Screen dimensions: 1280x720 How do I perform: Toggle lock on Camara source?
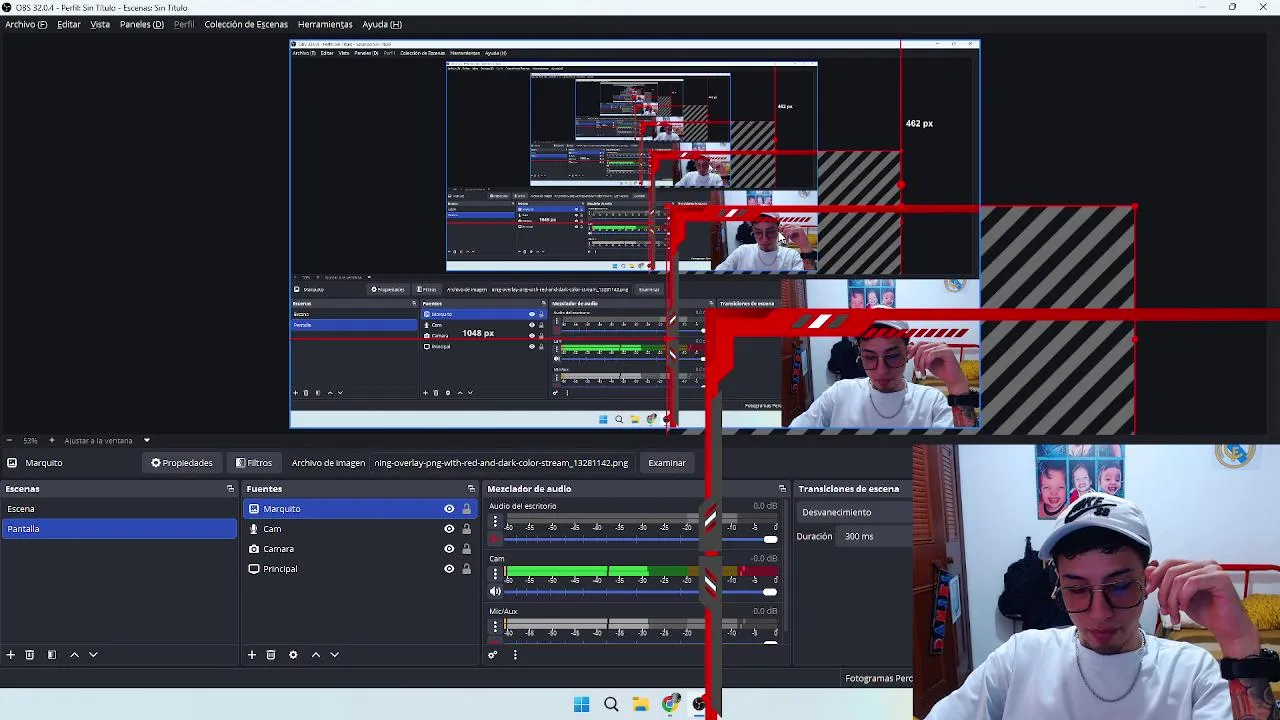(x=466, y=549)
